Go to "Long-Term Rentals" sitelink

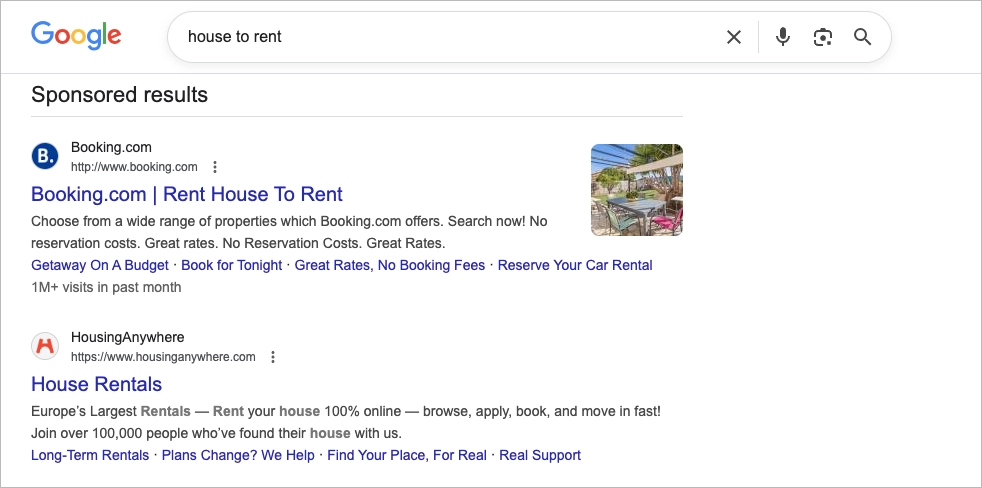[90, 455]
